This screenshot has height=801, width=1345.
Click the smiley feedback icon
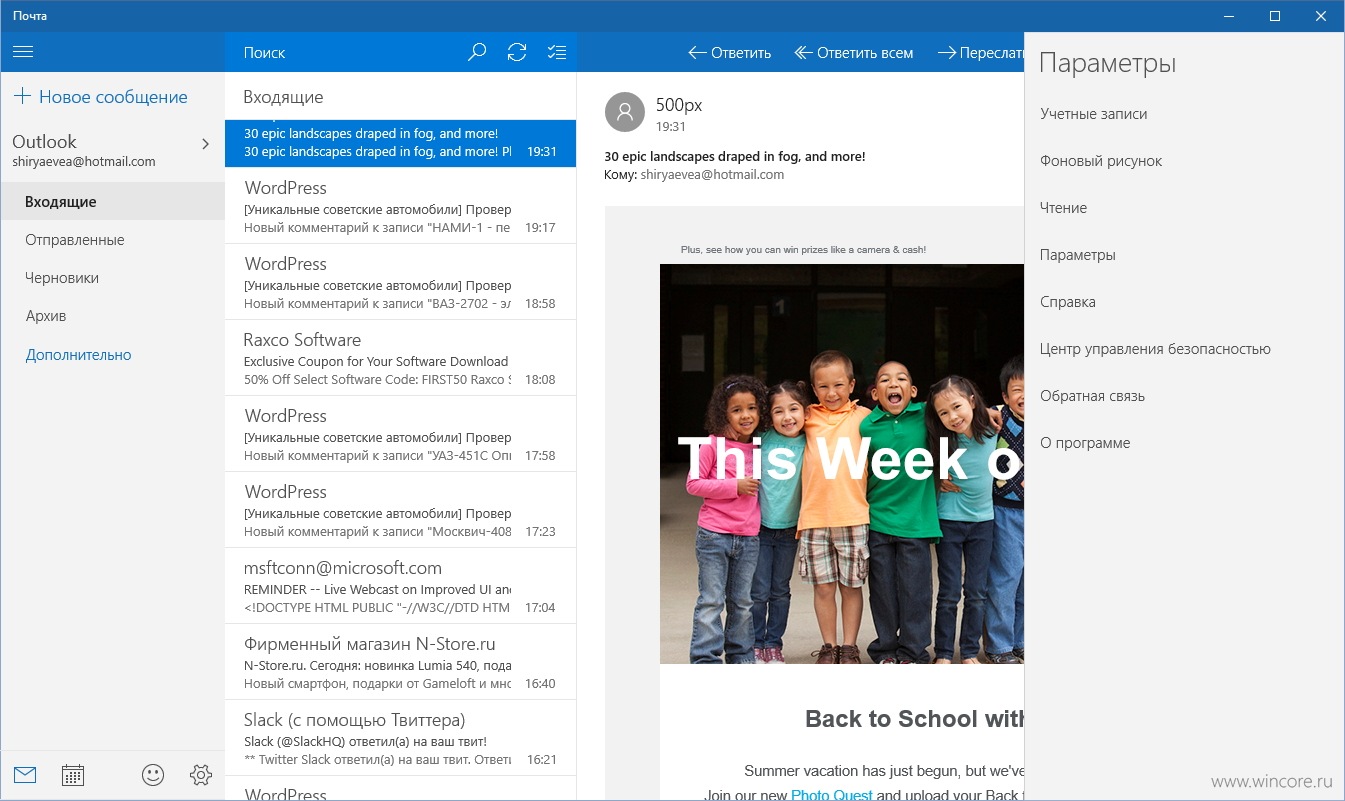click(153, 775)
